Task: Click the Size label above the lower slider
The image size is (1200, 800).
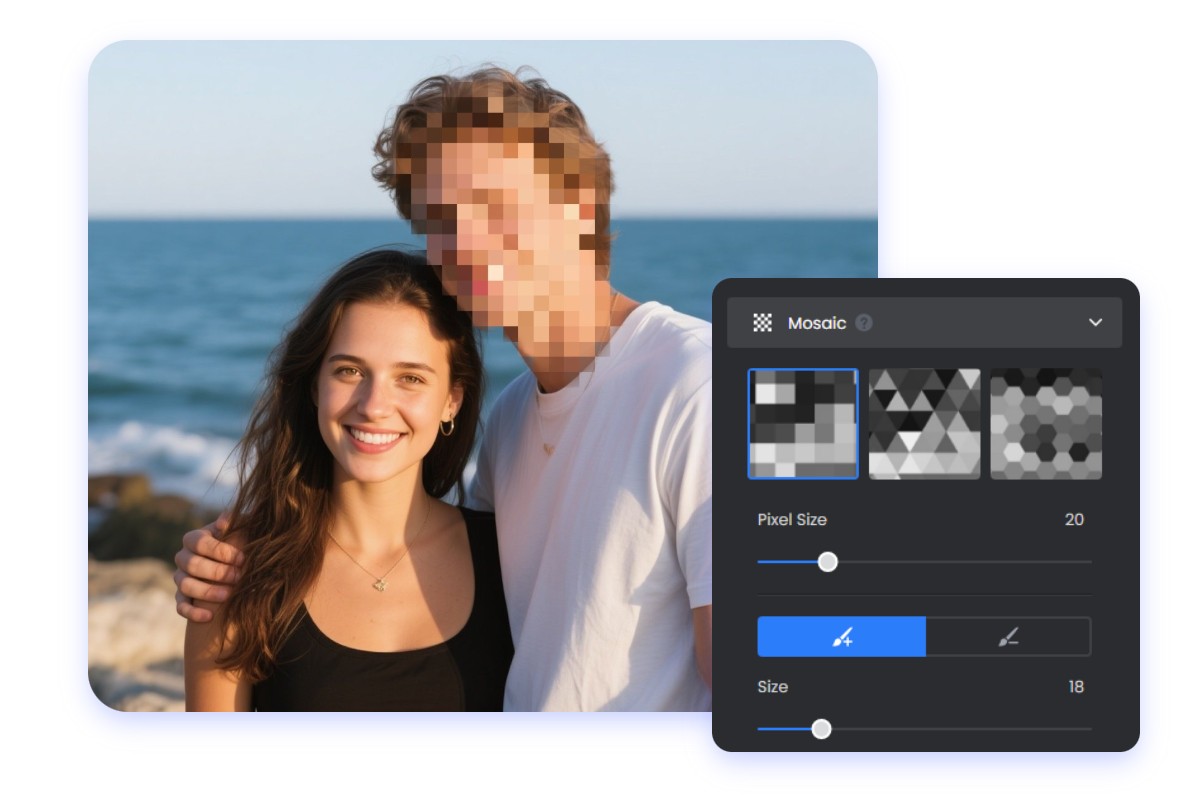Action: coord(772,687)
